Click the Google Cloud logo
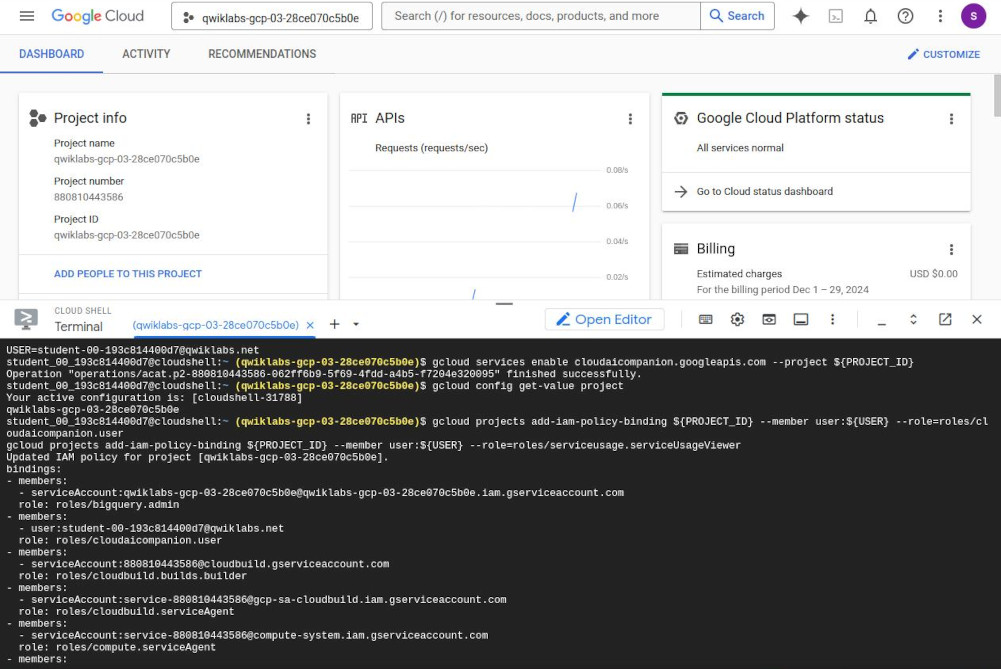This screenshot has height=669, width=1001. click(x=98, y=16)
